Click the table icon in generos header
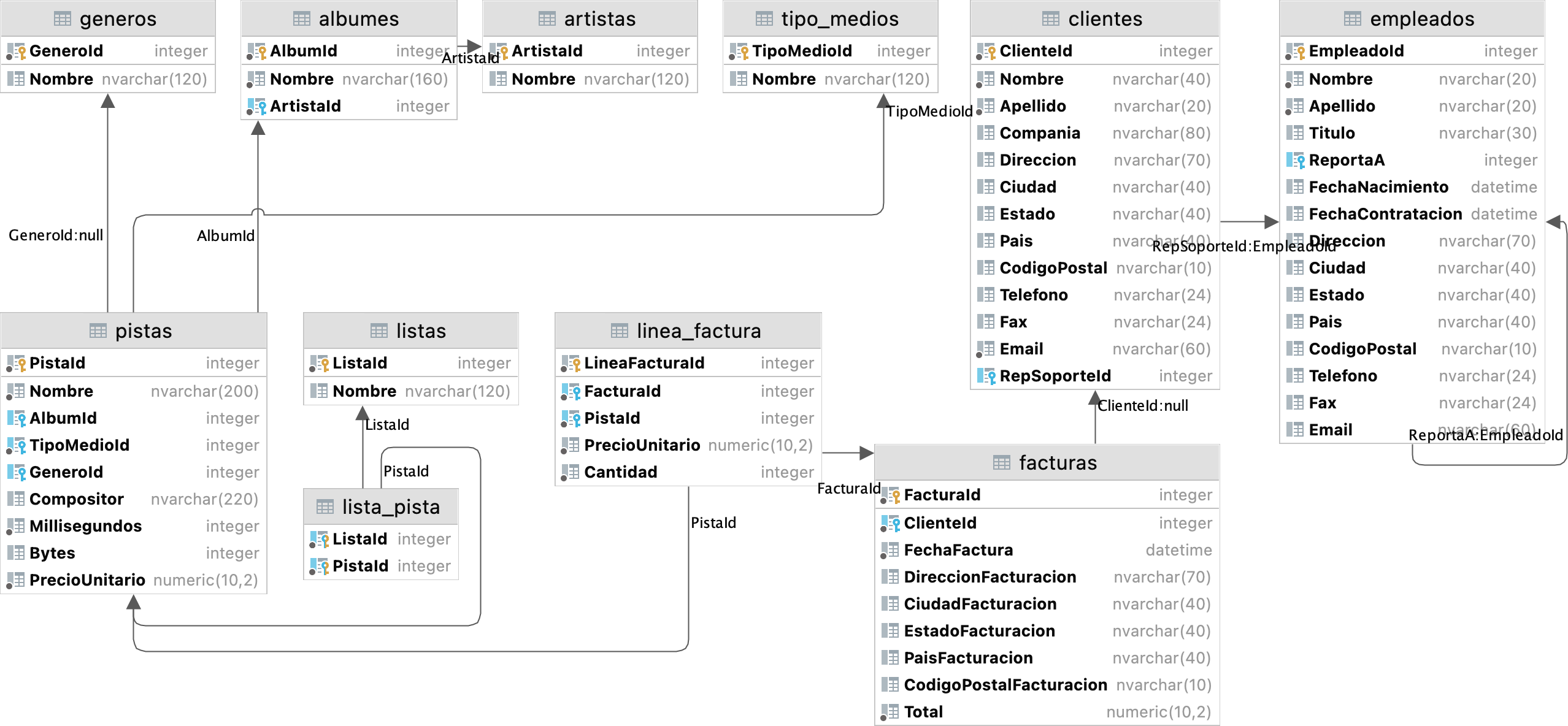The image size is (1568, 726). pyautogui.click(x=63, y=19)
